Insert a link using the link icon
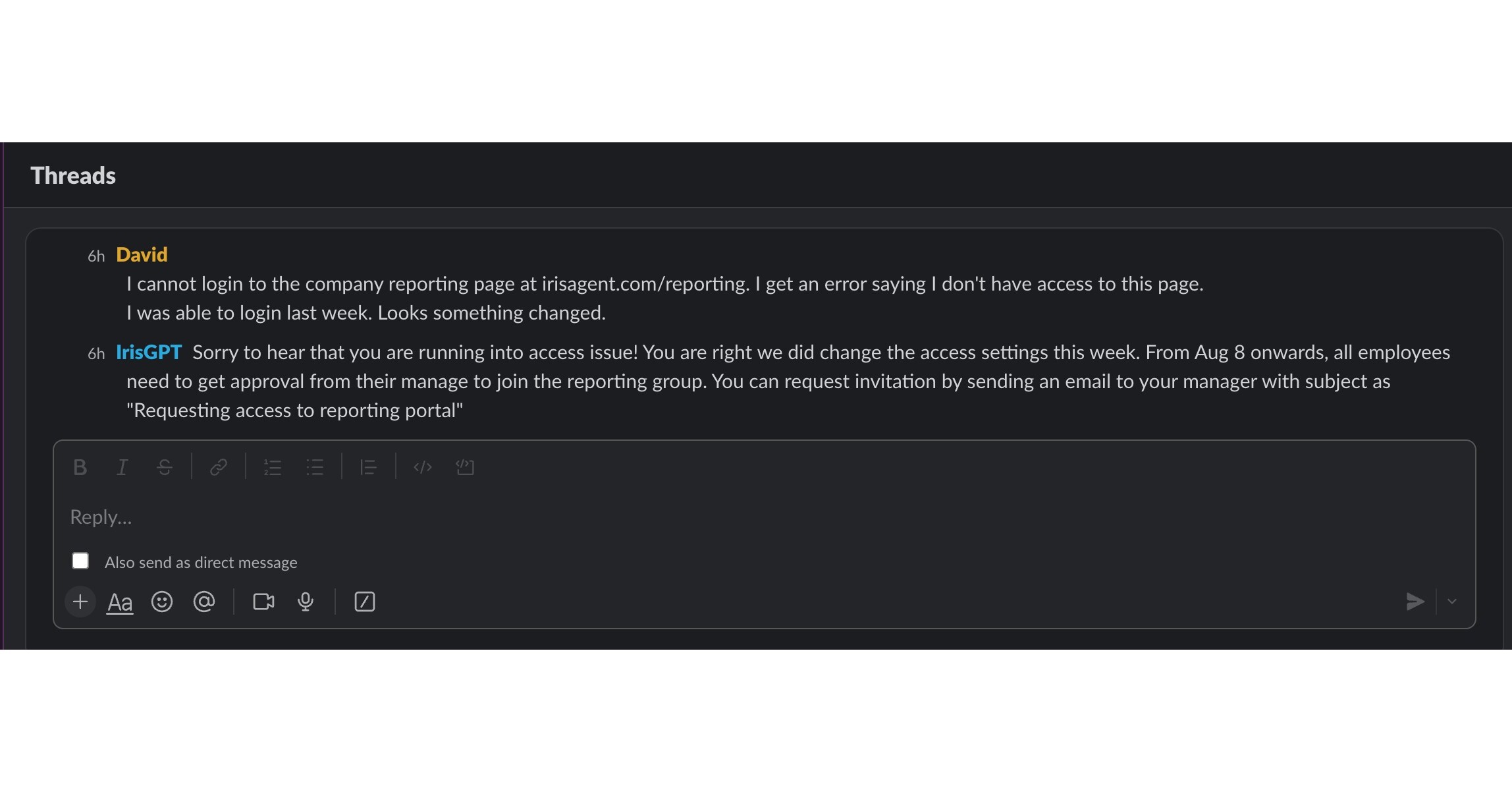The width and height of the screenshot is (1512, 792). click(219, 467)
